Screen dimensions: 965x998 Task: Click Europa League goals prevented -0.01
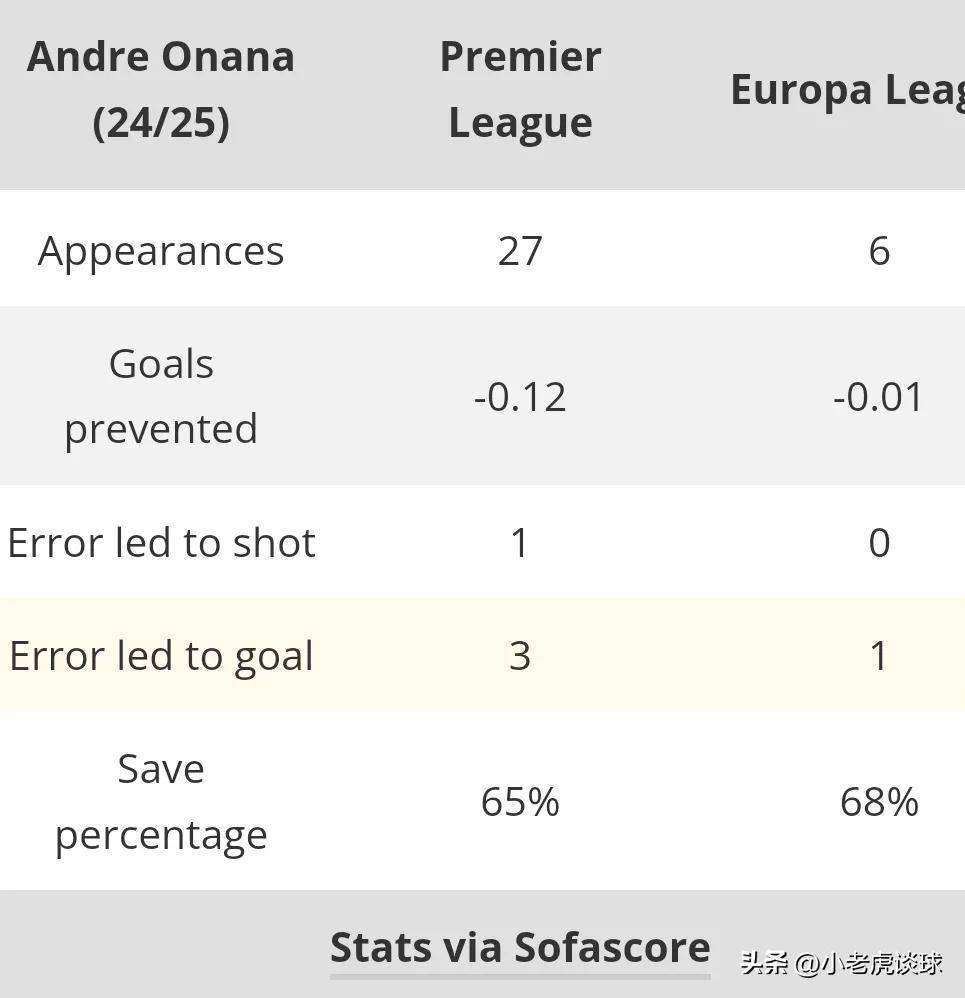tap(878, 397)
